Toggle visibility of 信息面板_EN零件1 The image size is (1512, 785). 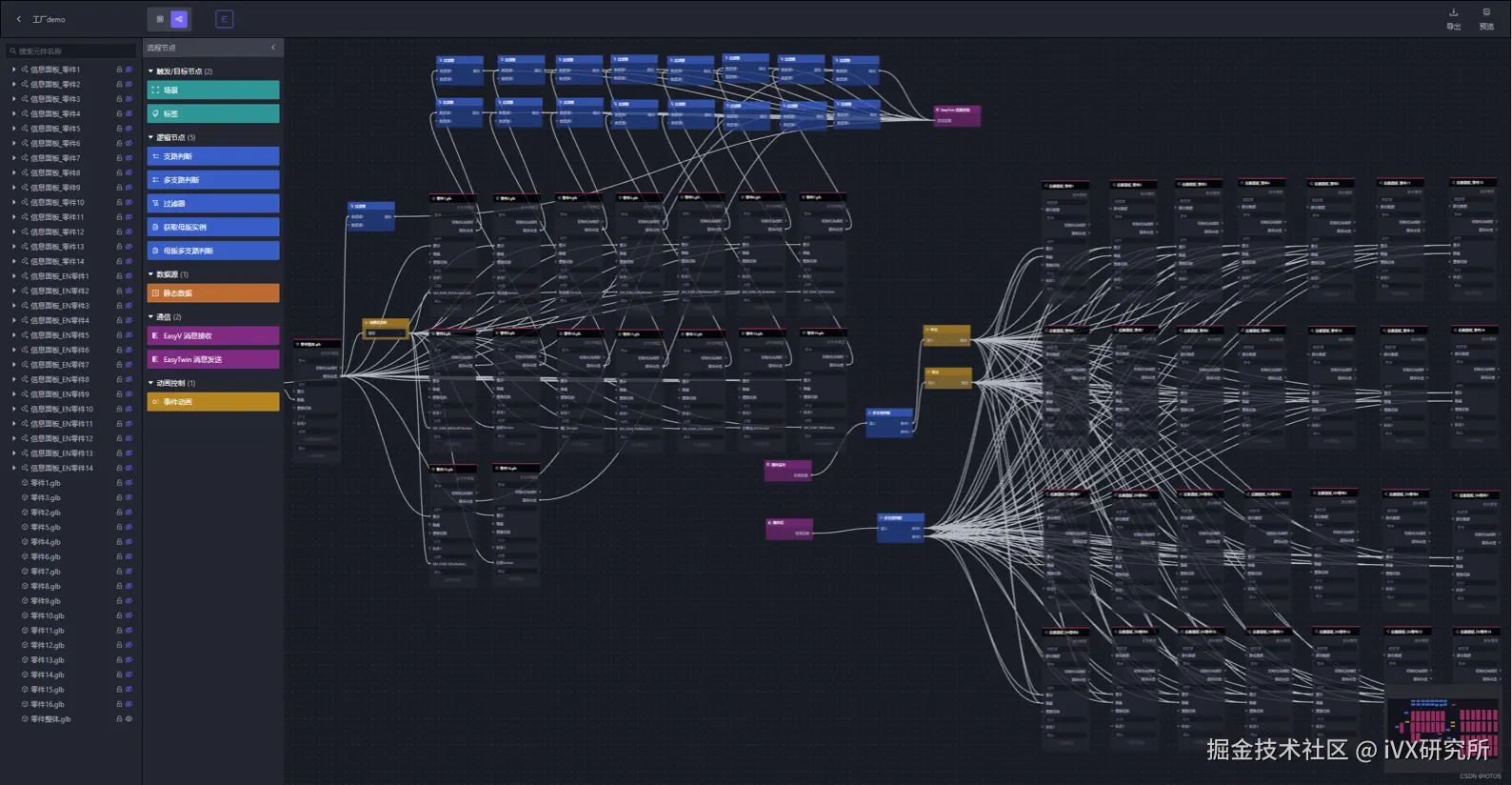click(x=129, y=276)
